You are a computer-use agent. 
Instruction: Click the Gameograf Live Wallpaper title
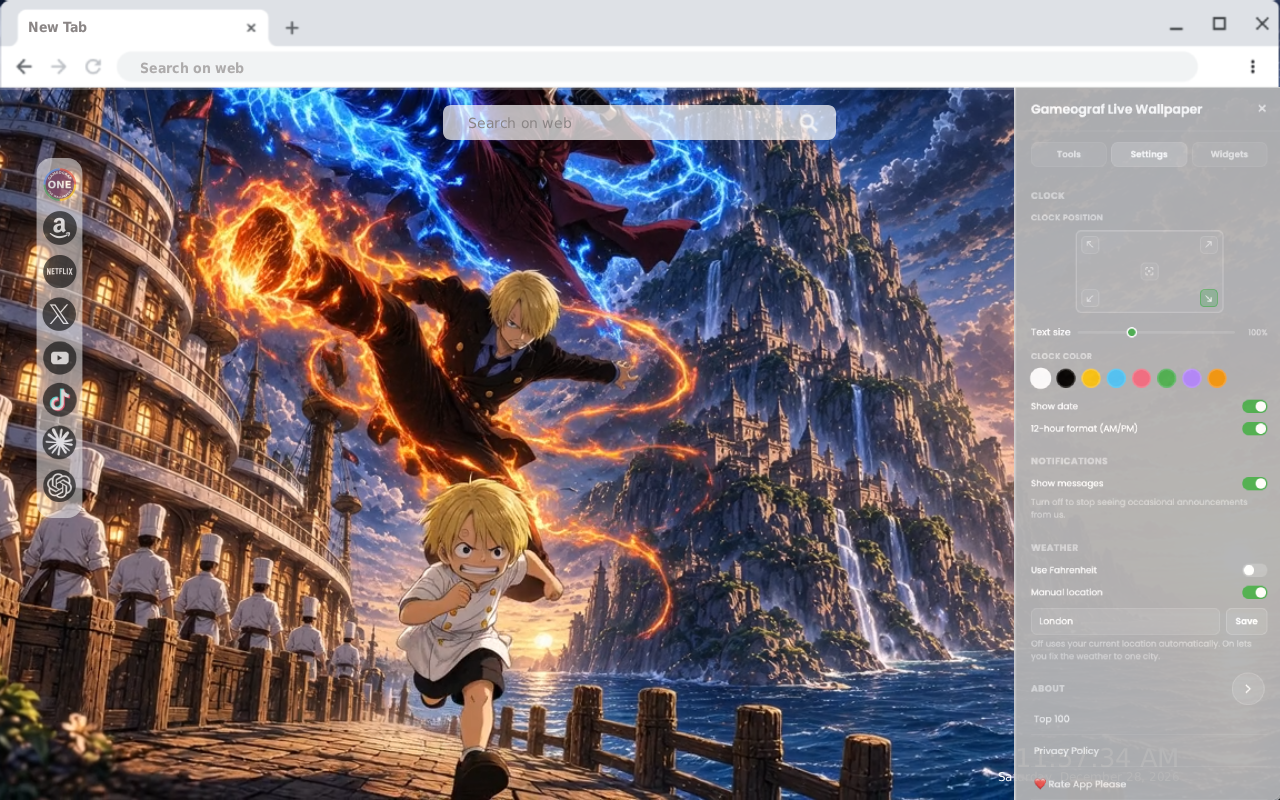[1116, 109]
